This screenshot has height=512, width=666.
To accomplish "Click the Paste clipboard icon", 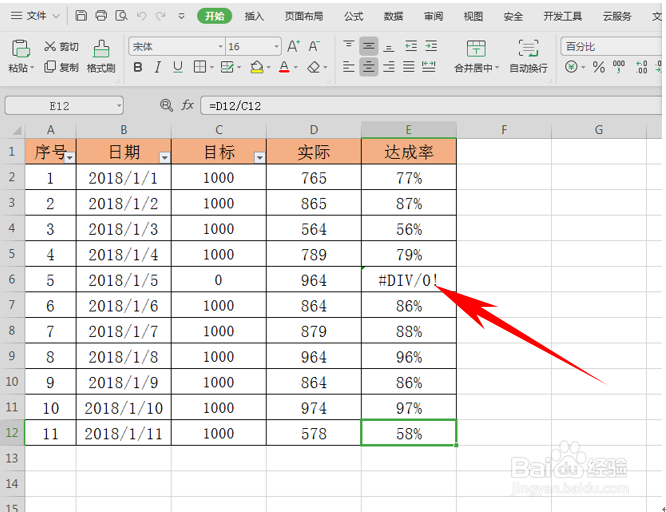I will 20,48.
